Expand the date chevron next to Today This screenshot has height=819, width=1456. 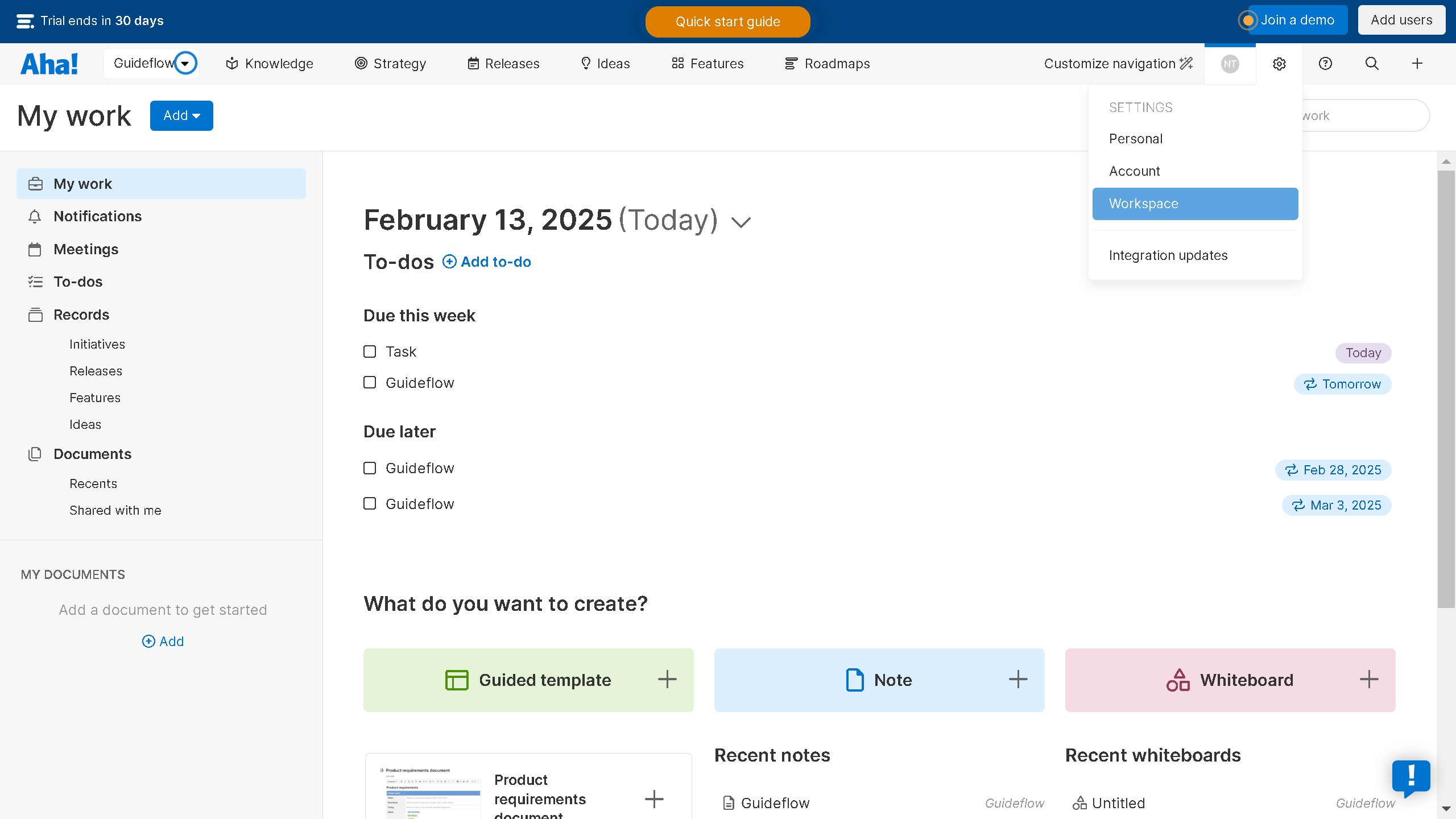click(x=741, y=222)
